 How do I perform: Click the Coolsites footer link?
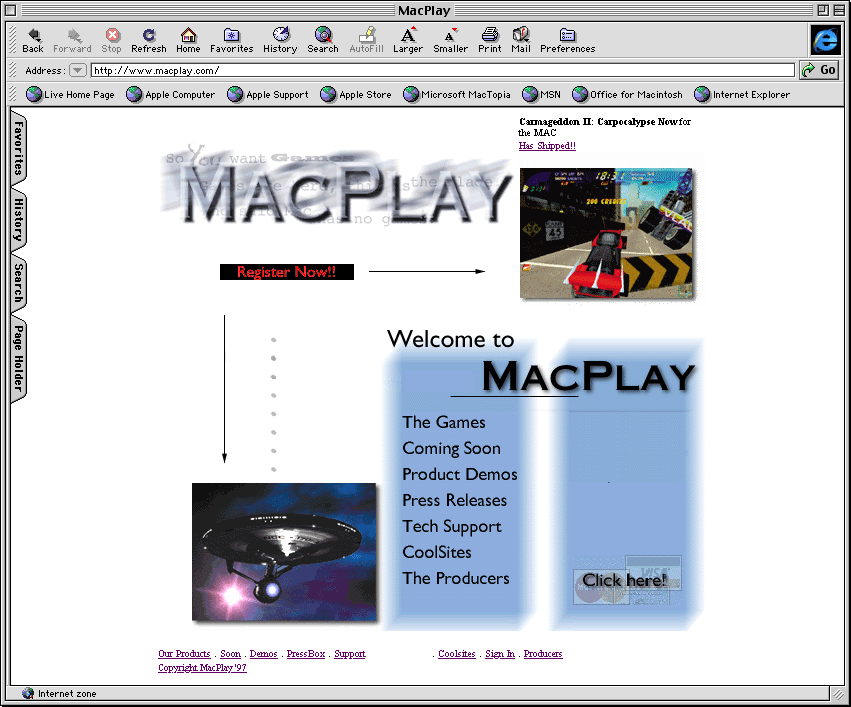pyautogui.click(x=456, y=654)
